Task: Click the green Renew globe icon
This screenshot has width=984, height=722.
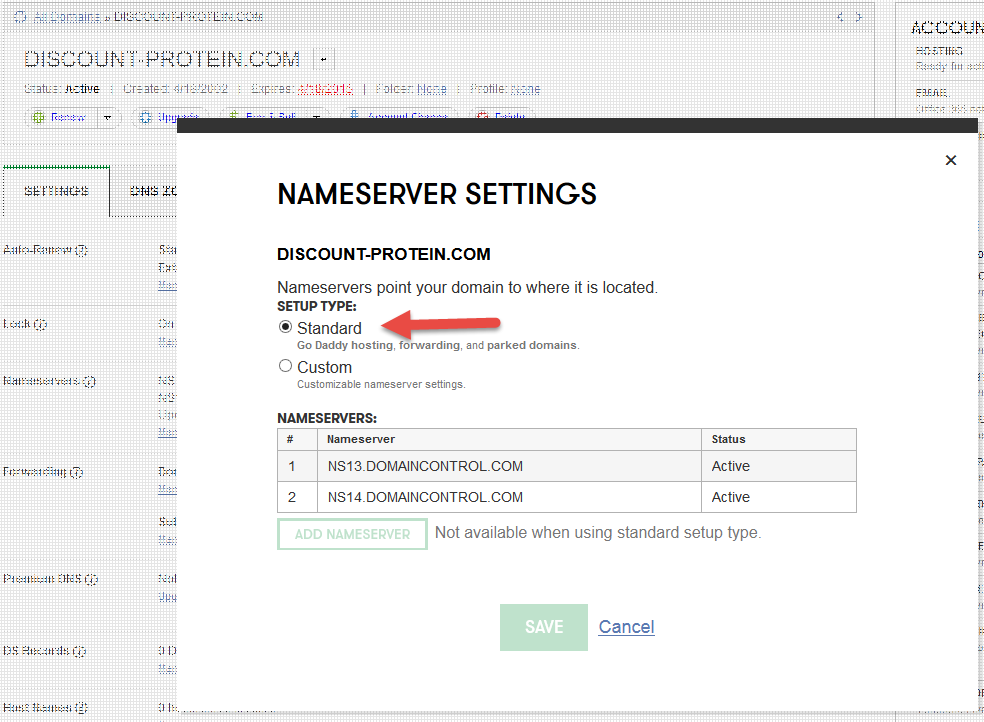Action: (x=38, y=117)
